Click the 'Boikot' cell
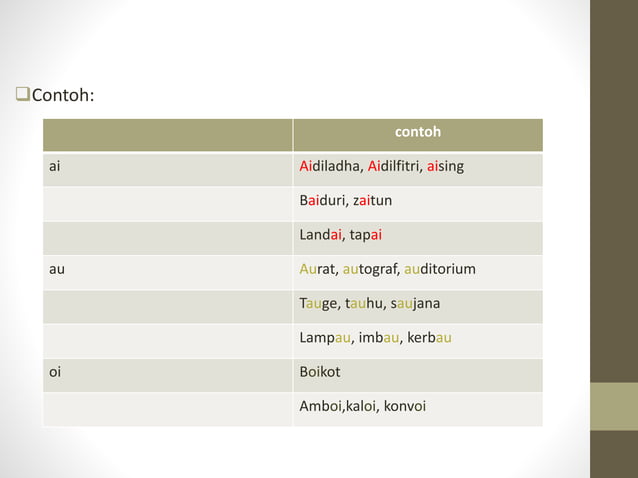 pos(417,372)
